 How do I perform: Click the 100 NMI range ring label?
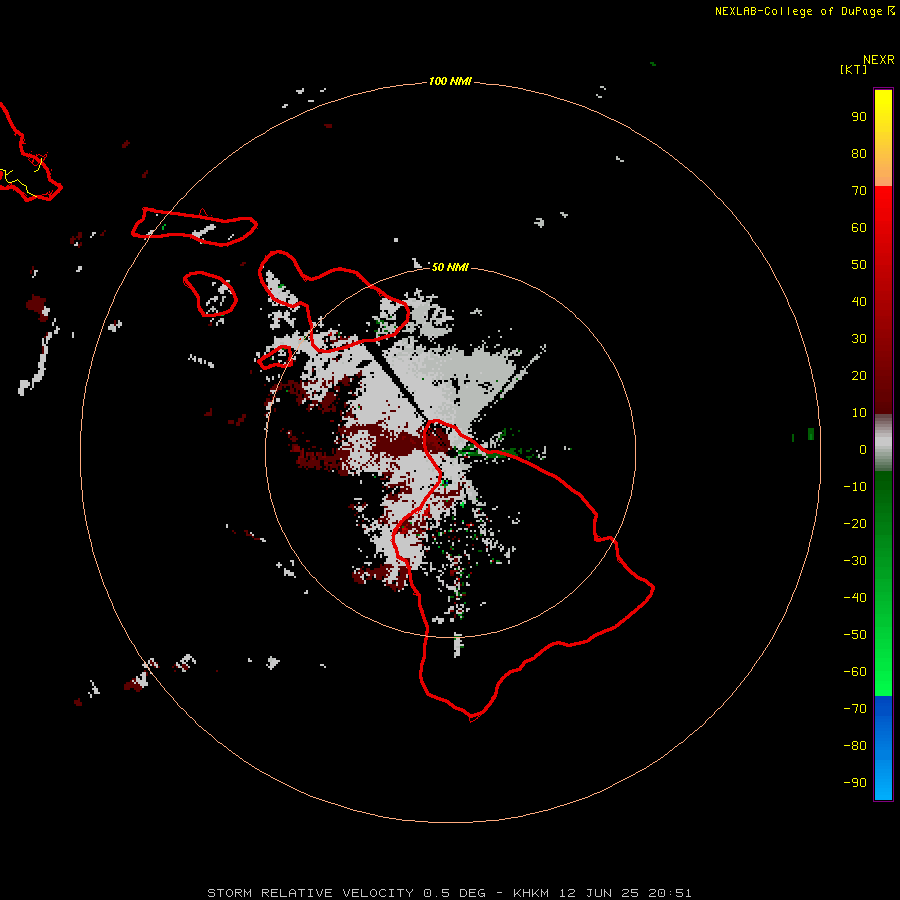coord(450,81)
